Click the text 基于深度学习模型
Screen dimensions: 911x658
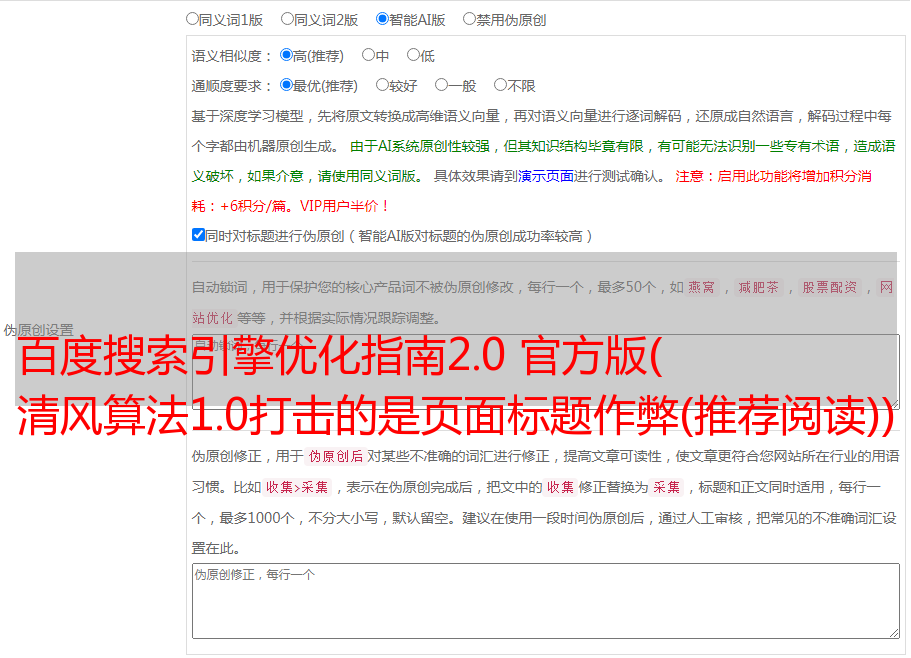(248, 116)
